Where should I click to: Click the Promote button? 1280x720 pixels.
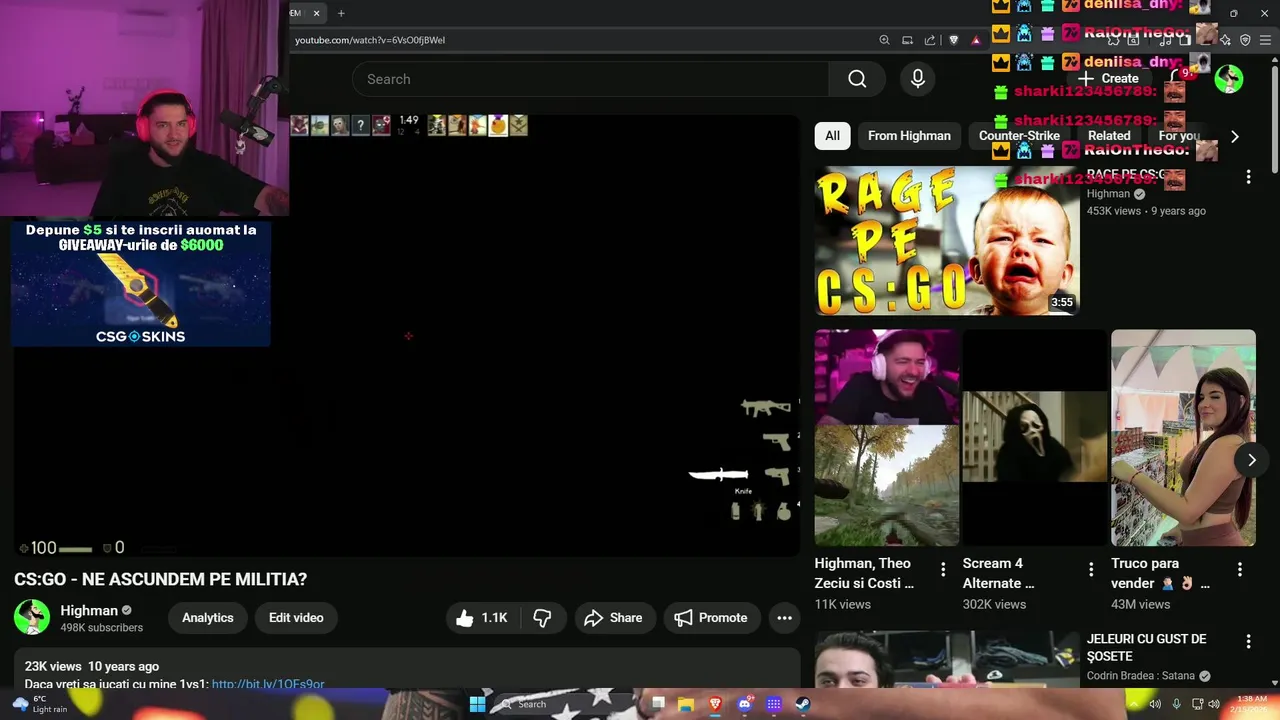tap(711, 618)
